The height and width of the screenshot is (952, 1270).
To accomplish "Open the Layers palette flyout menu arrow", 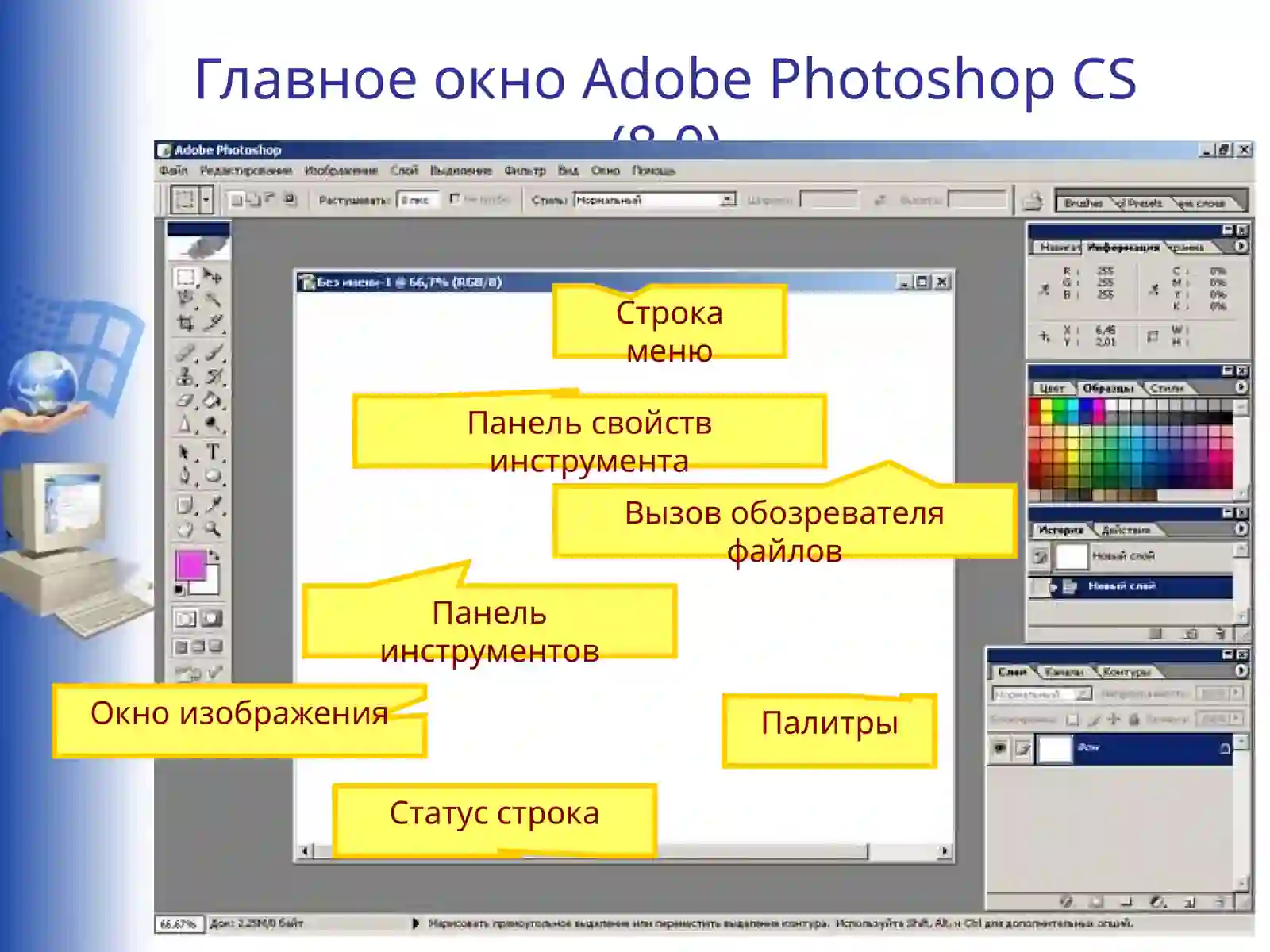I will coord(1241,670).
